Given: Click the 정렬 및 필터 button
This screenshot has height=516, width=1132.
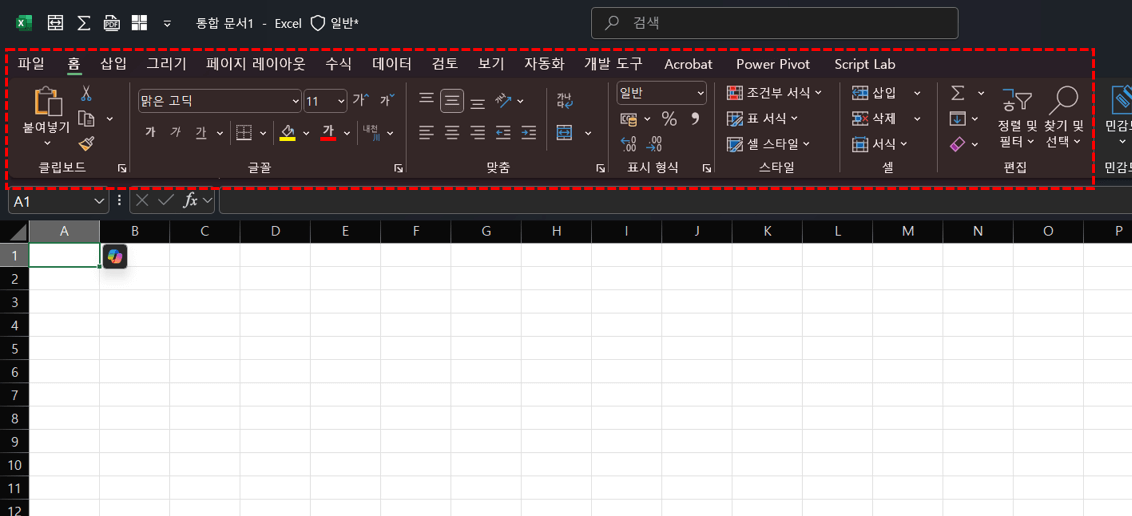Looking at the screenshot, I should 1016,115.
